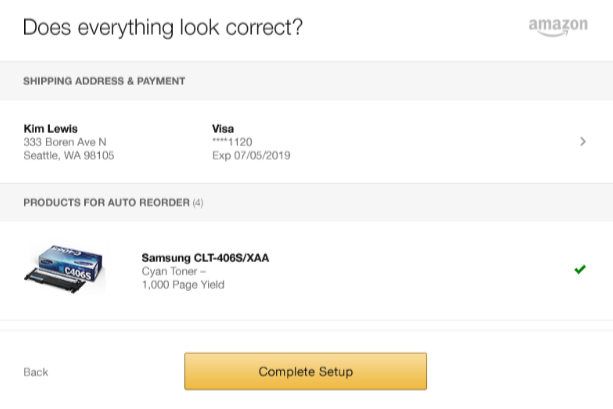Click the Seattle, WA 98105 line
The image size is (613, 409).
[69, 156]
